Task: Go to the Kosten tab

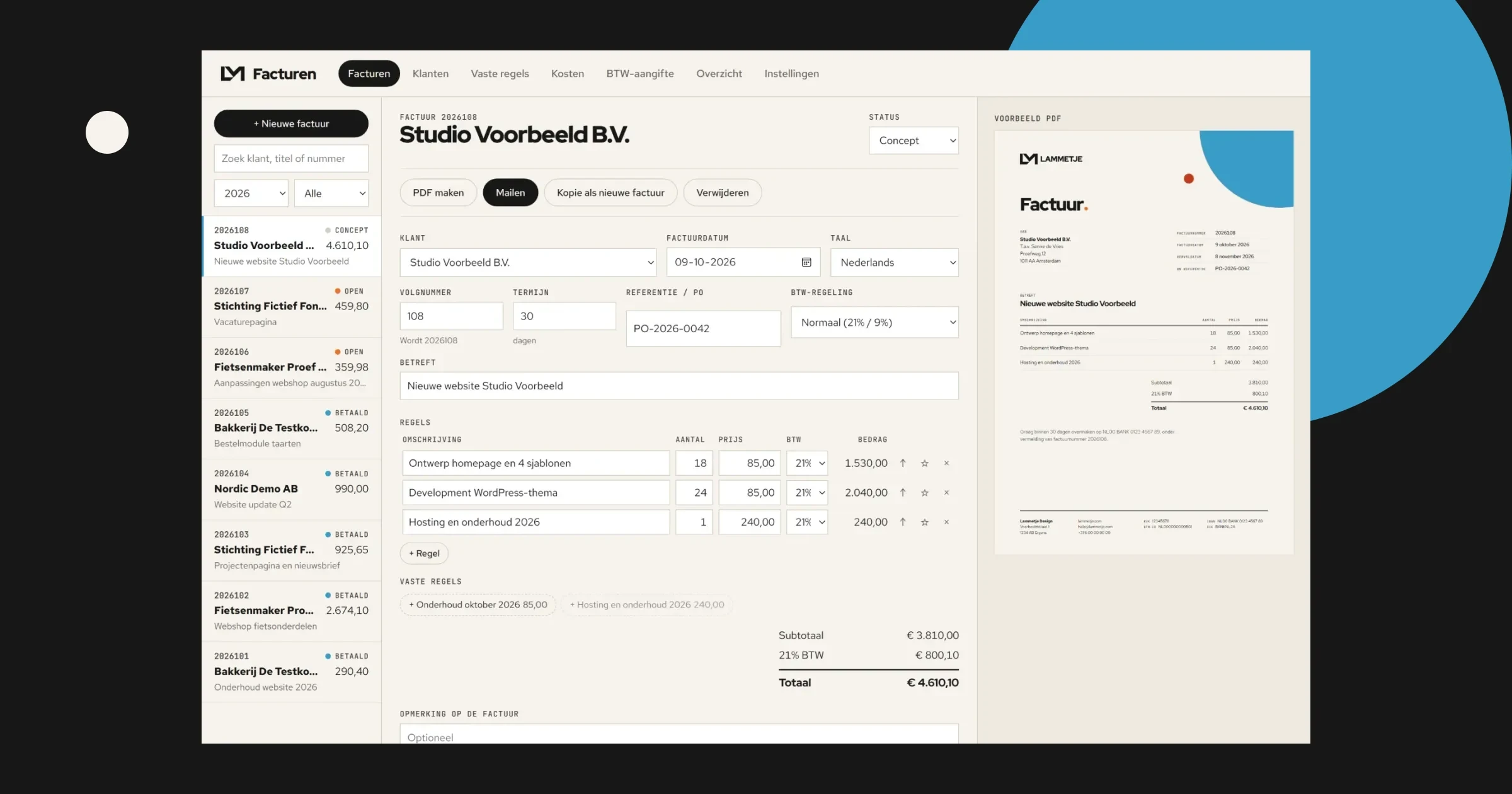Action: click(x=568, y=74)
